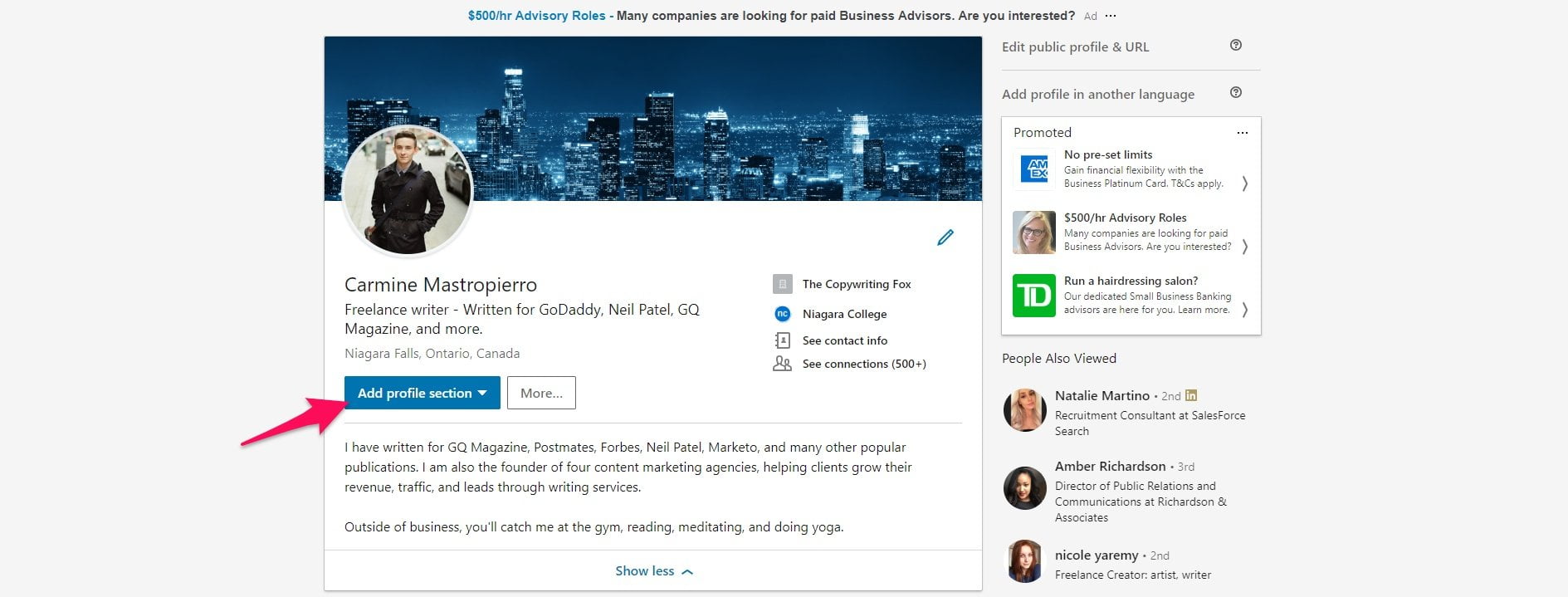
Task: Open Natalie Martino's profile
Action: coord(1102,395)
